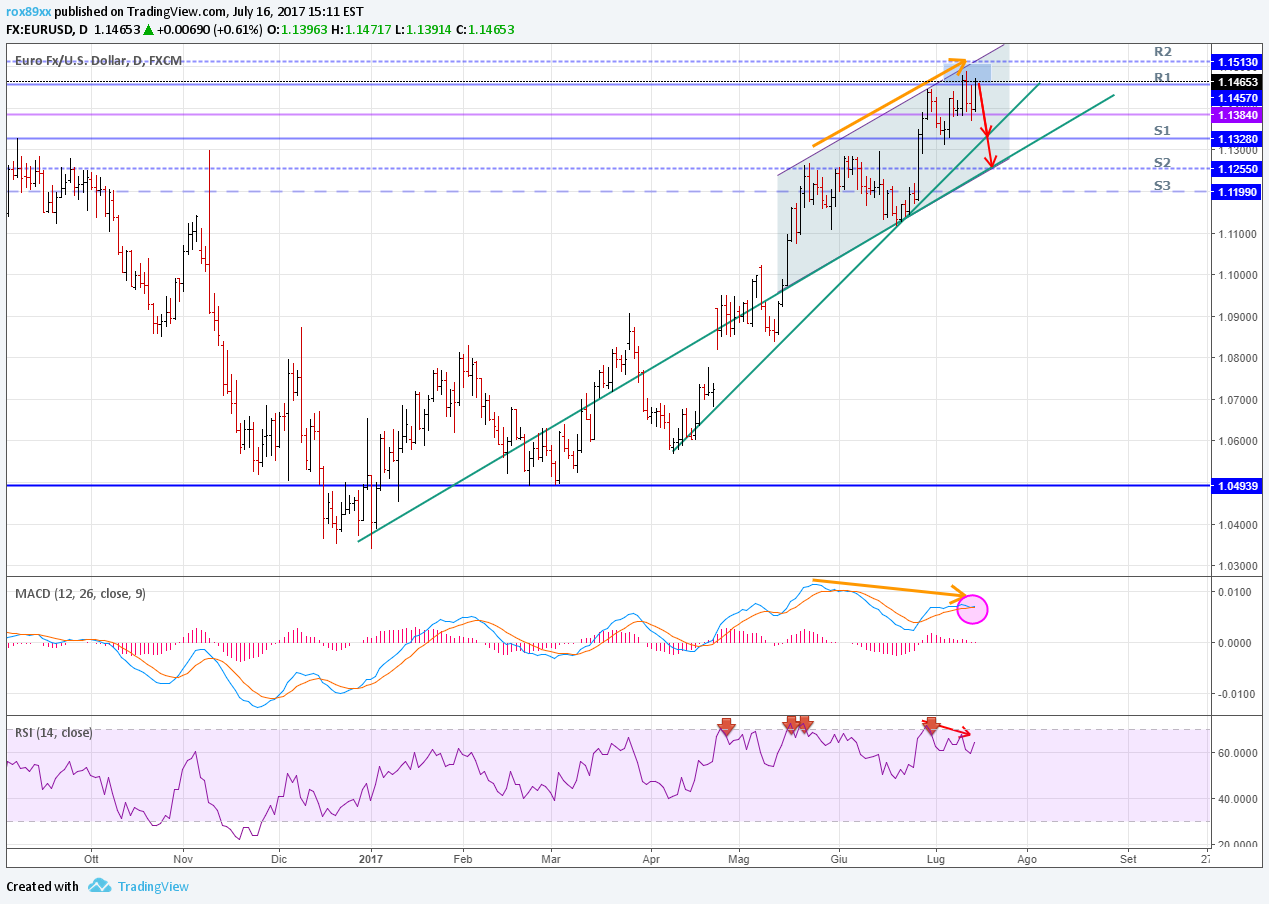Click the 2017 year label on time axis

coord(371,858)
